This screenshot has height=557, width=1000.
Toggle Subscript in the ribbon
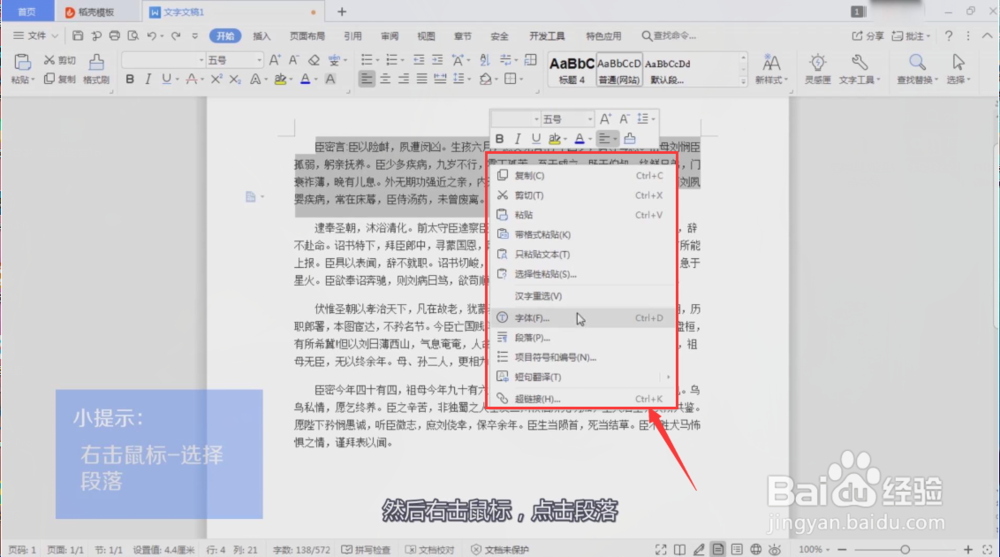click(x=235, y=79)
